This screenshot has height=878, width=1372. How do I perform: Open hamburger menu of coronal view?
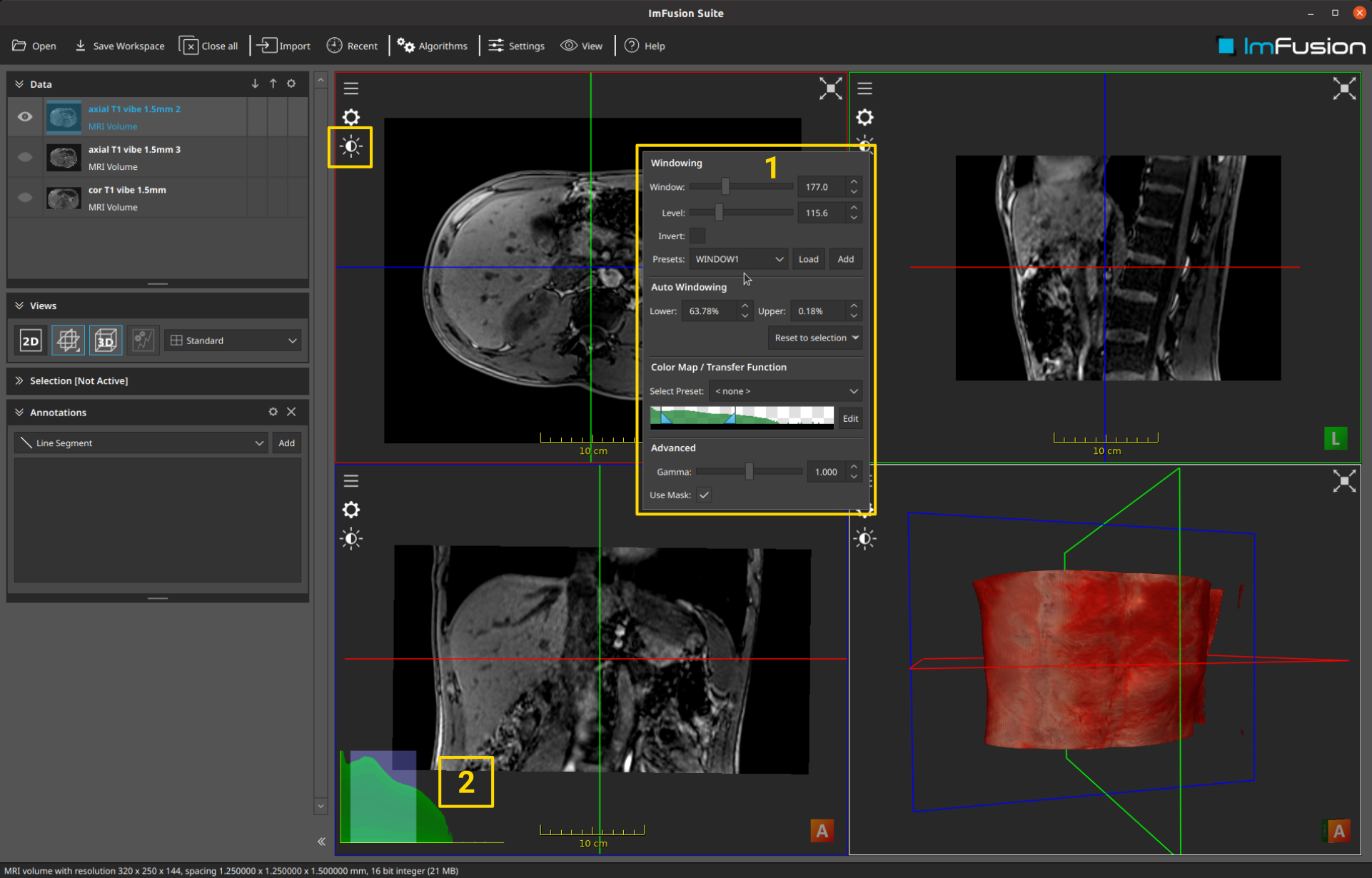pyautogui.click(x=350, y=481)
